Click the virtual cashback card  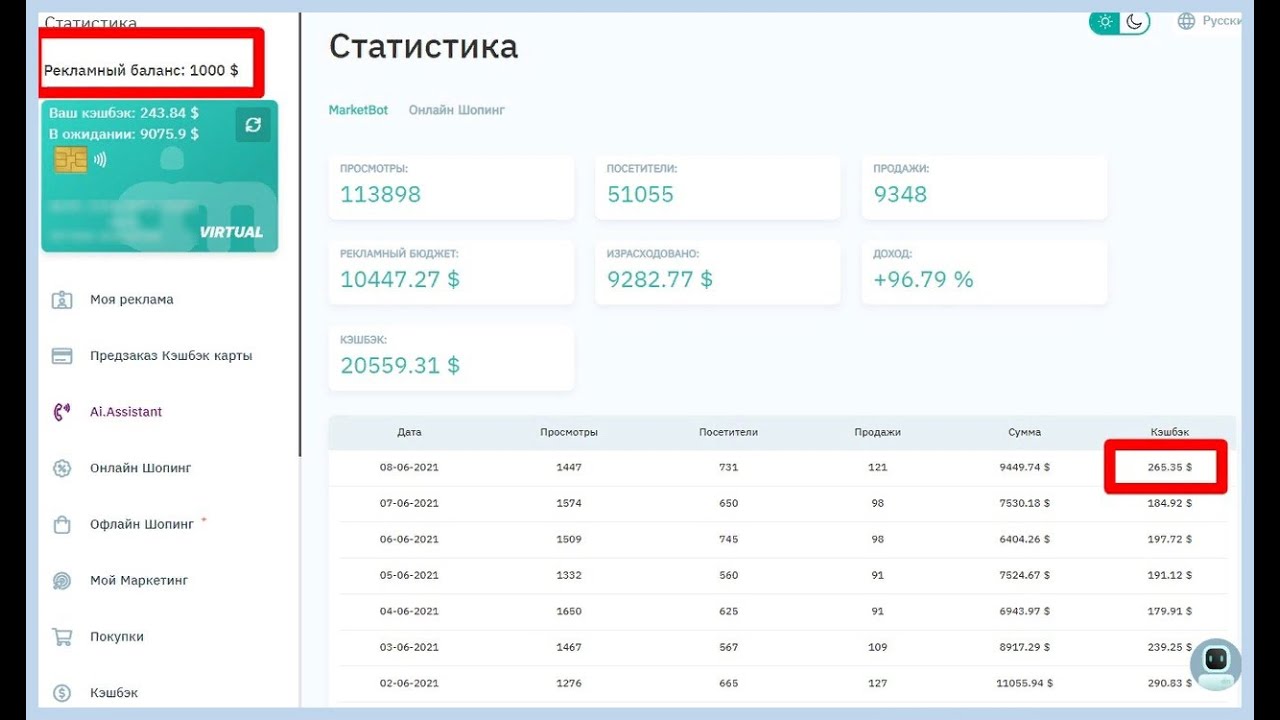point(159,176)
